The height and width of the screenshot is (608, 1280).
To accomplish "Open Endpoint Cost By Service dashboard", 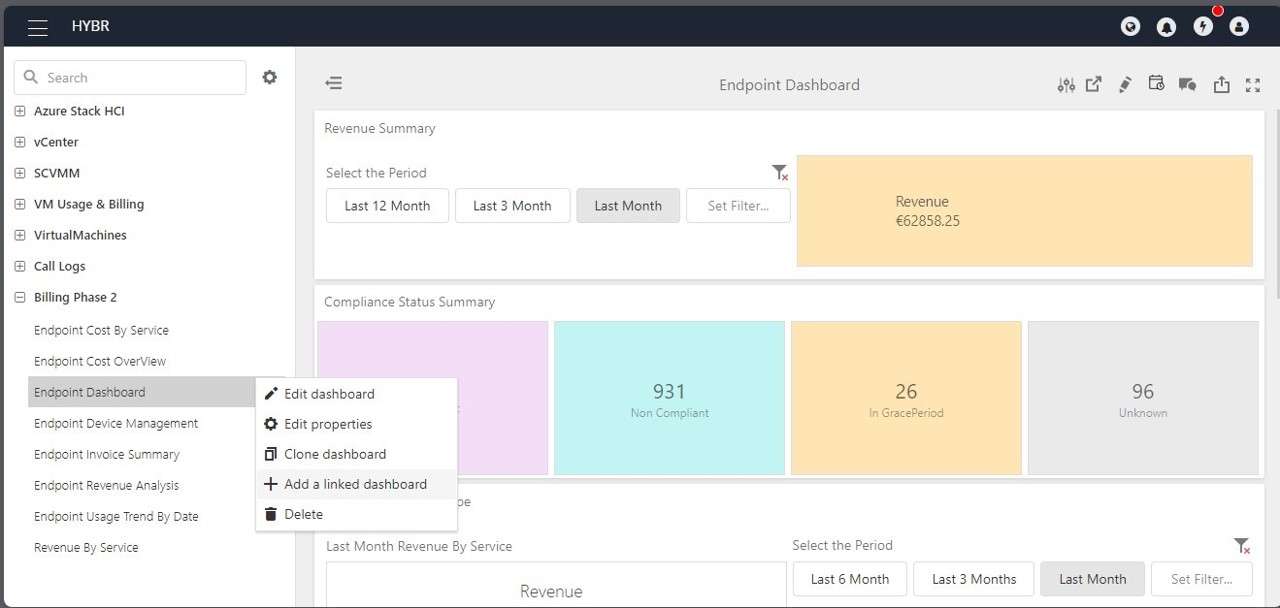I will click(101, 330).
